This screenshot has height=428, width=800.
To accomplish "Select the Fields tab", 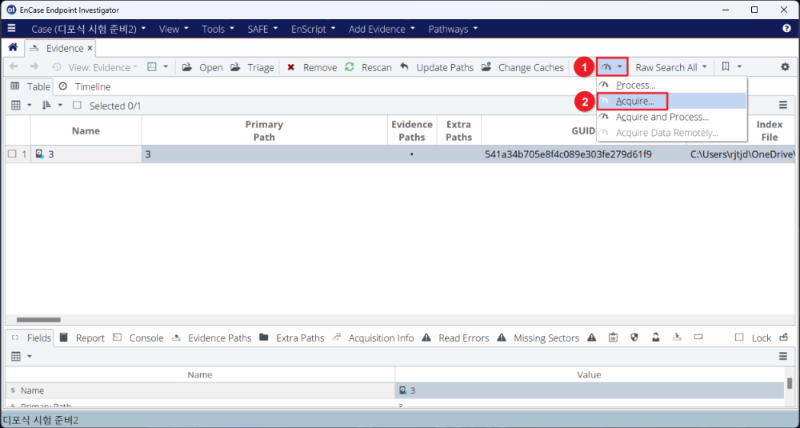I will click(31, 338).
